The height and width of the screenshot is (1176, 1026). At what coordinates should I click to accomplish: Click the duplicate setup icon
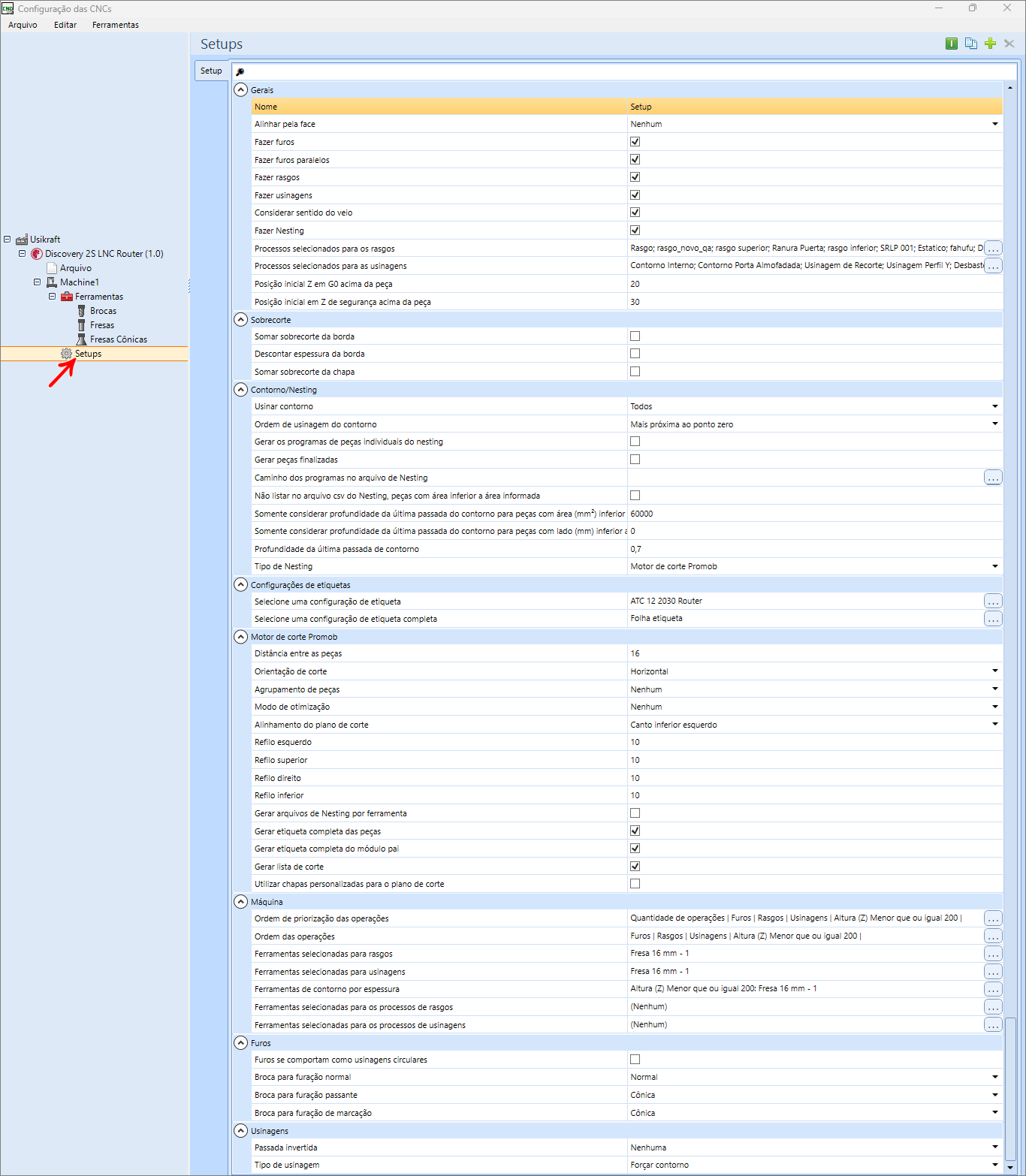971,44
